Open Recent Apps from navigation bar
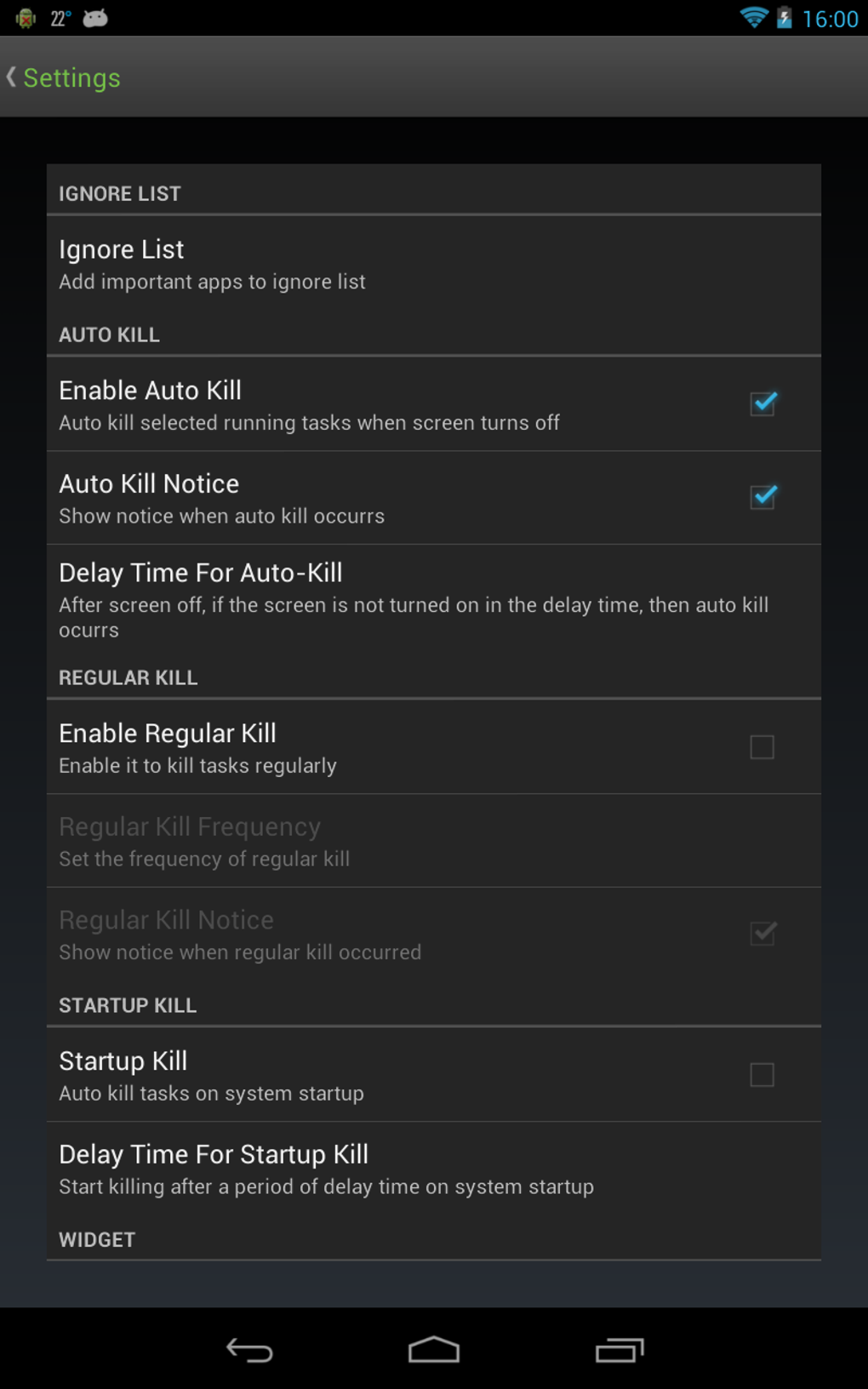Viewport: 868px width, 1389px height. (619, 1352)
